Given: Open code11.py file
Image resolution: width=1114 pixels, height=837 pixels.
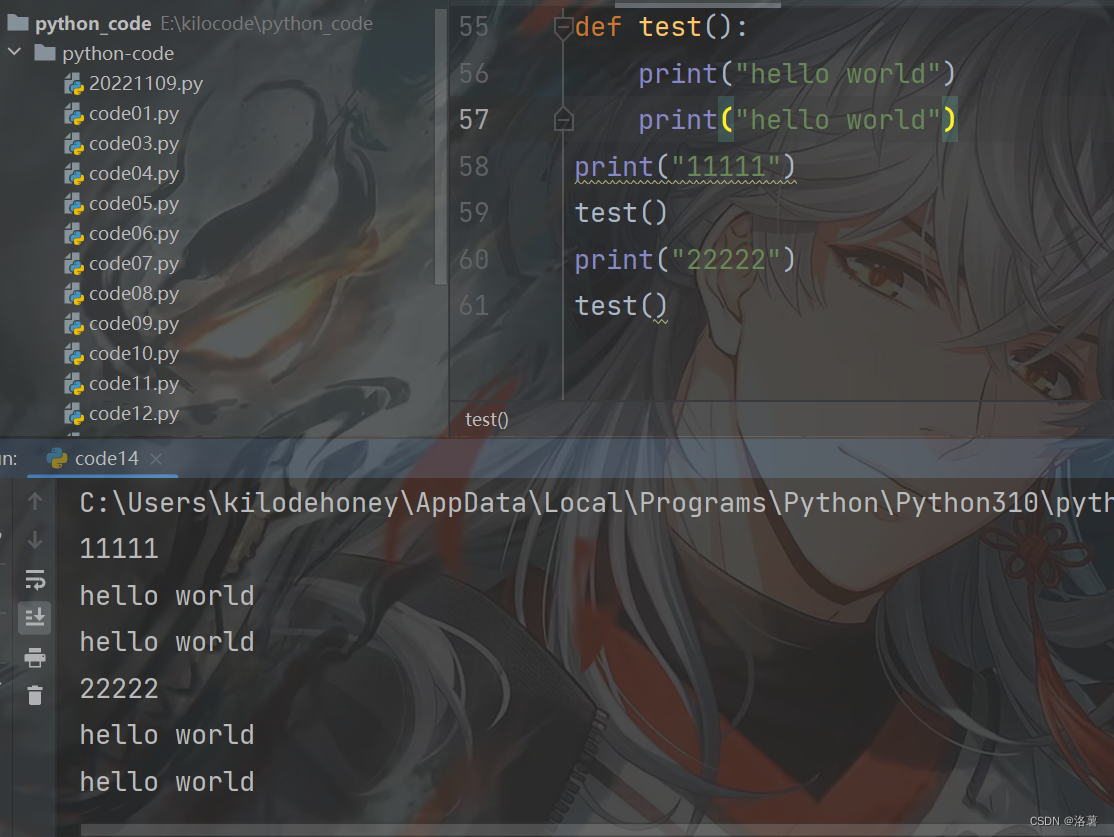Looking at the screenshot, I should click(x=134, y=384).
